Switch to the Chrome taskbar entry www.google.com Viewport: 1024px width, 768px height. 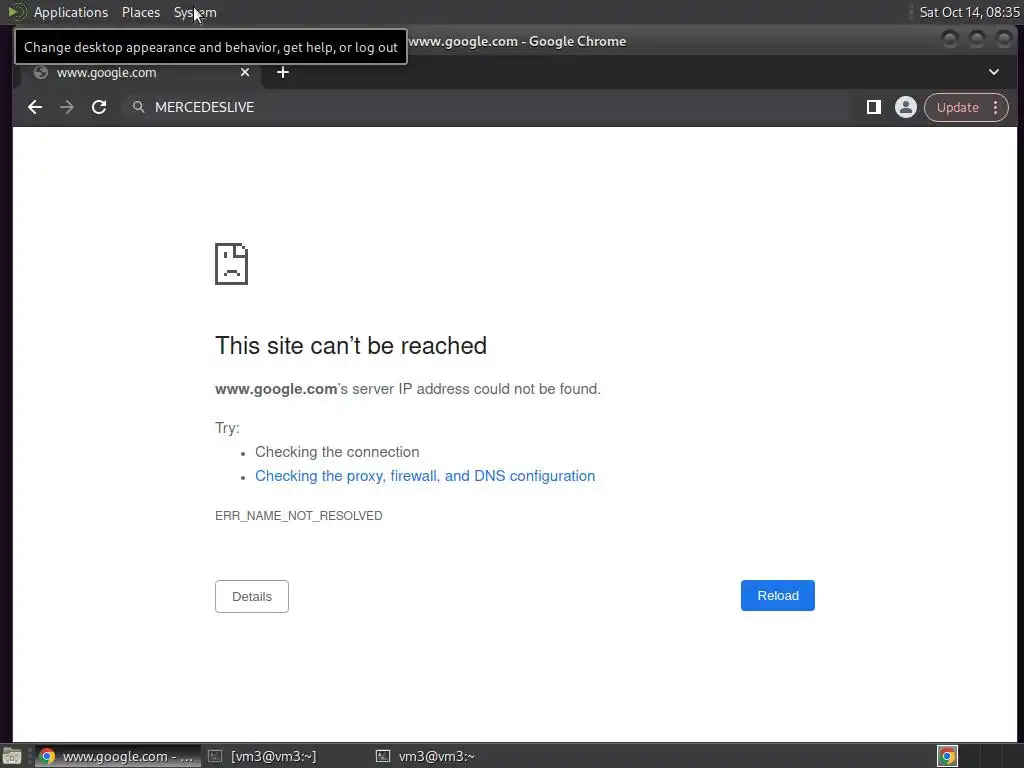click(117, 756)
